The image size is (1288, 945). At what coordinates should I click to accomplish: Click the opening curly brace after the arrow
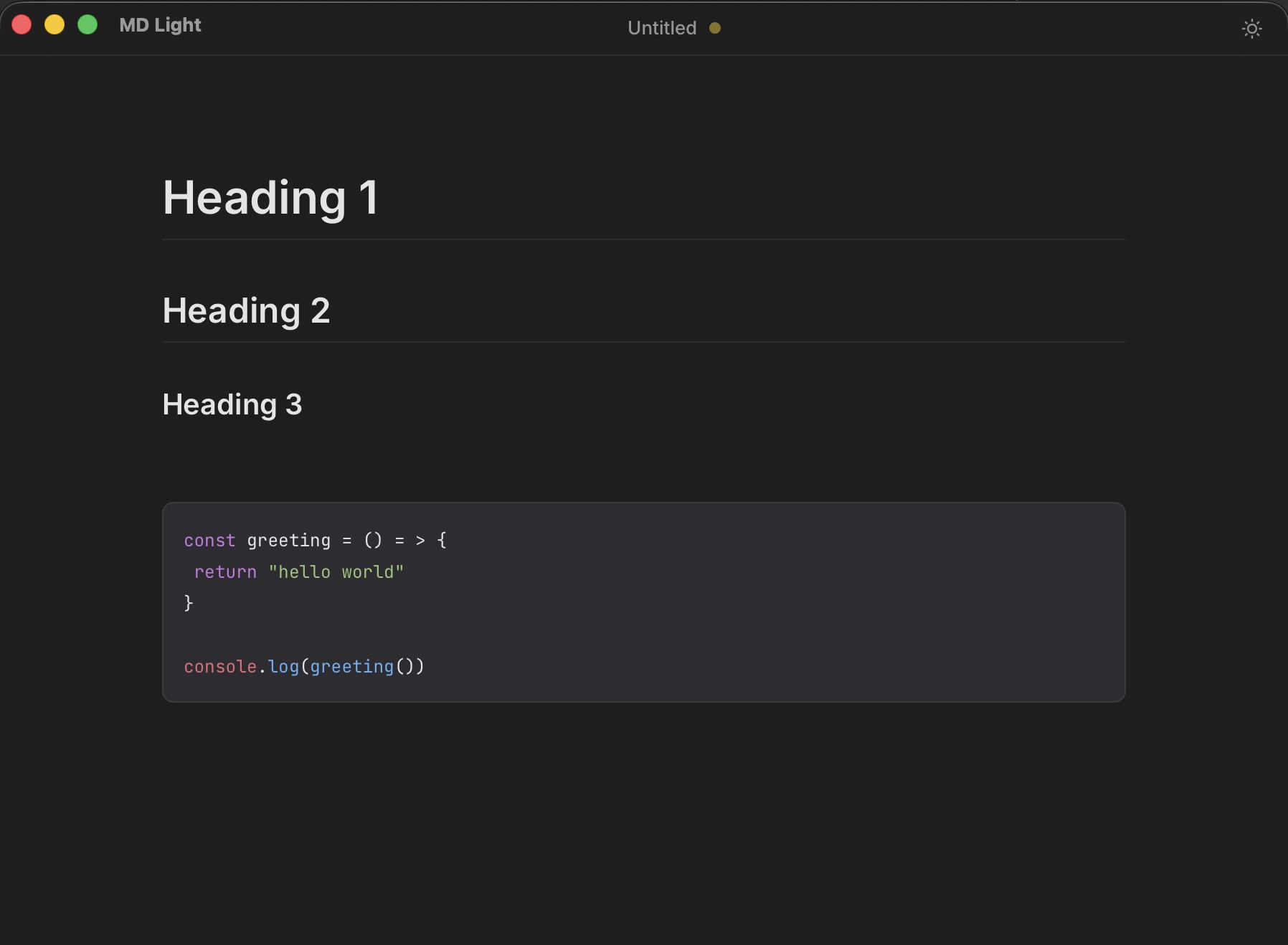pos(442,541)
